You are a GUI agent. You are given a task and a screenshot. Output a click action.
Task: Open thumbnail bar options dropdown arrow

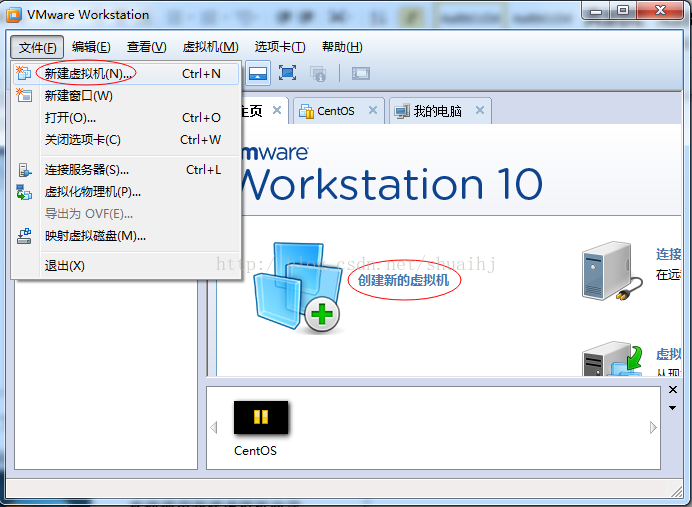[673, 408]
